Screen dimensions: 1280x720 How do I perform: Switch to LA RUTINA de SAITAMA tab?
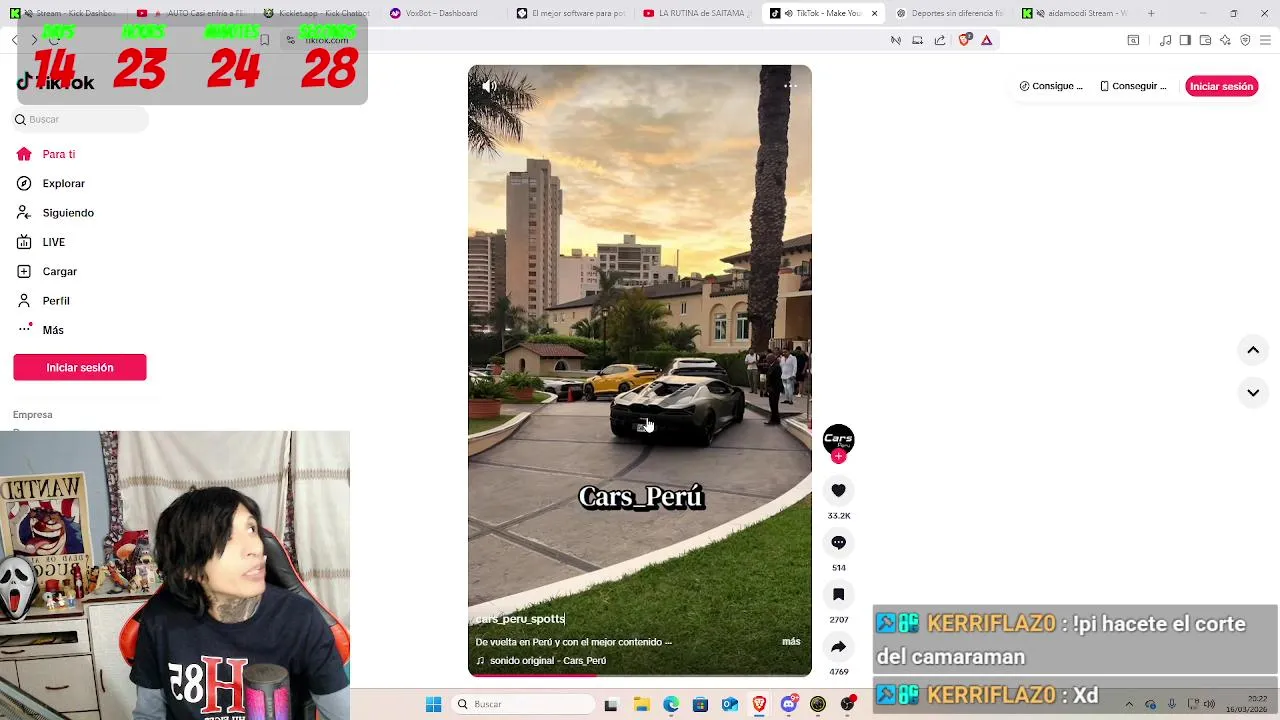(x=697, y=13)
